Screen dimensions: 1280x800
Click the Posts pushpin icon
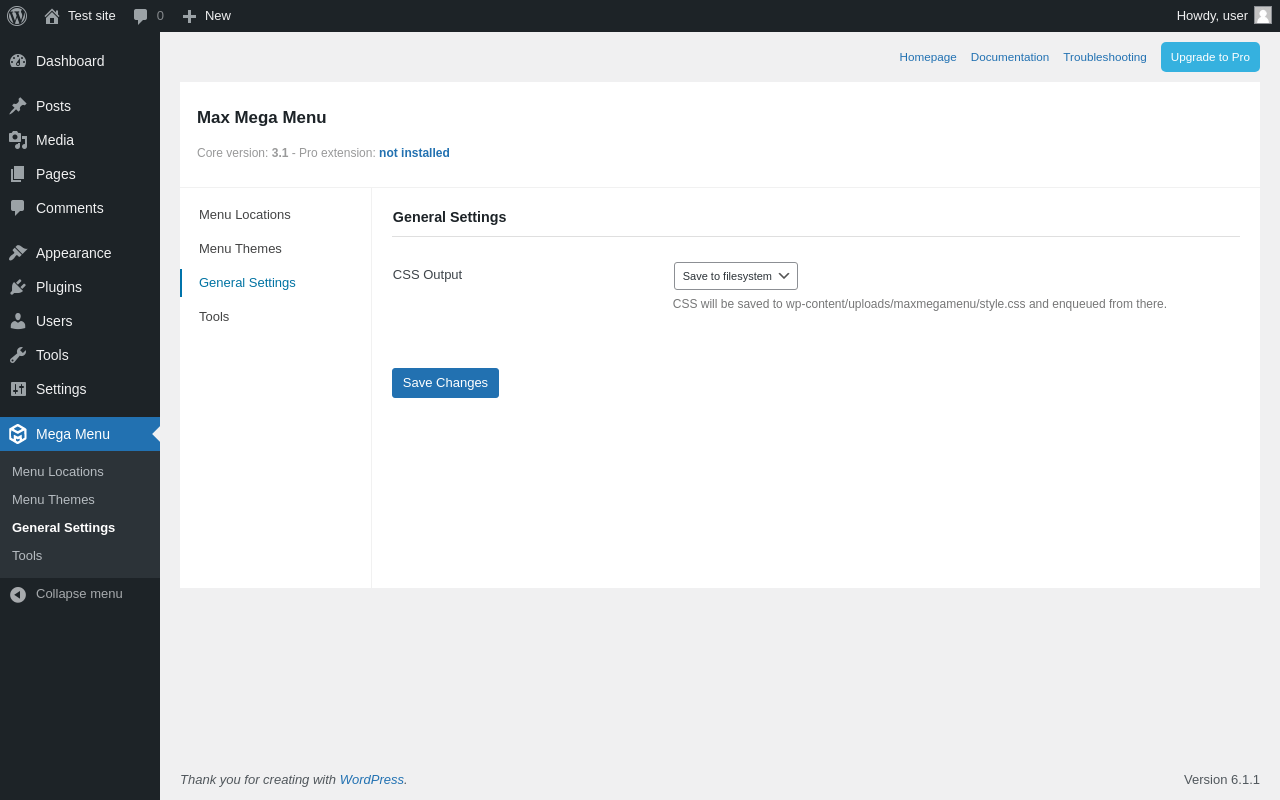click(18, 106)
